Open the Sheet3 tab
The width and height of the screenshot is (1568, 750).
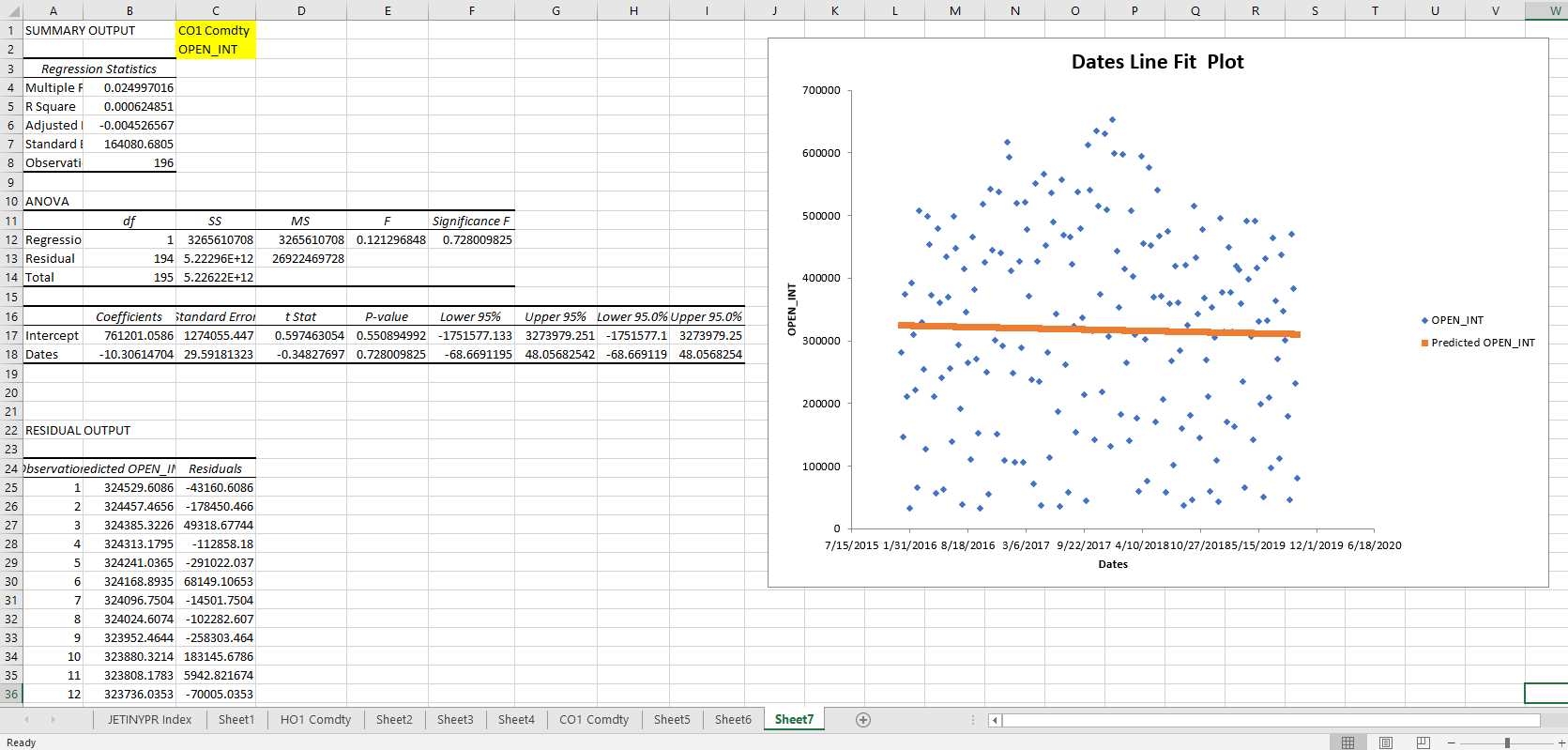tap(455, 720)
